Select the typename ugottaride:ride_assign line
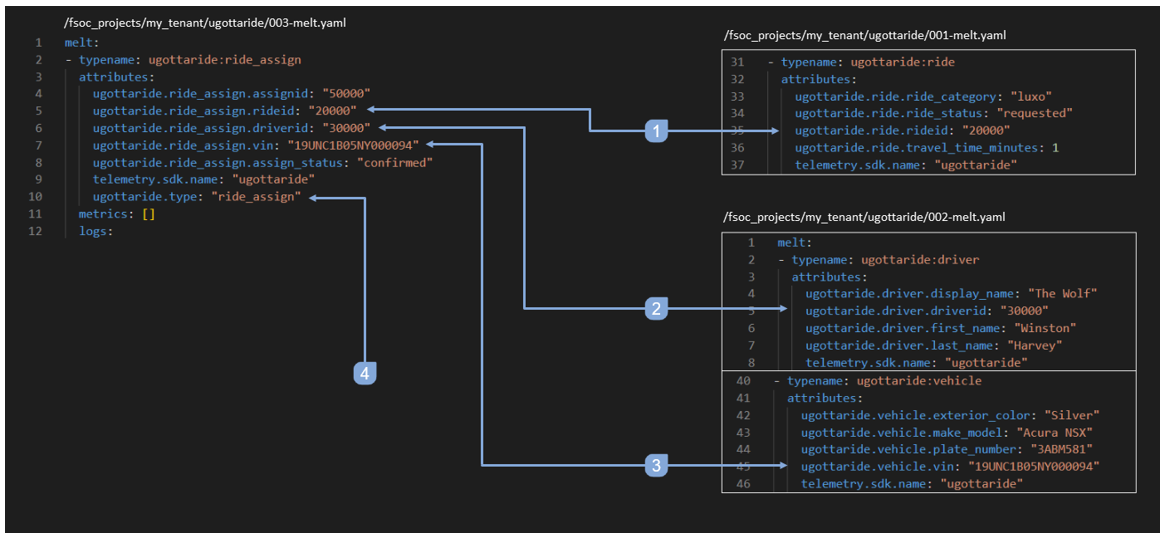Viewport: 1166px width, 537px height. tap(190, 59)
